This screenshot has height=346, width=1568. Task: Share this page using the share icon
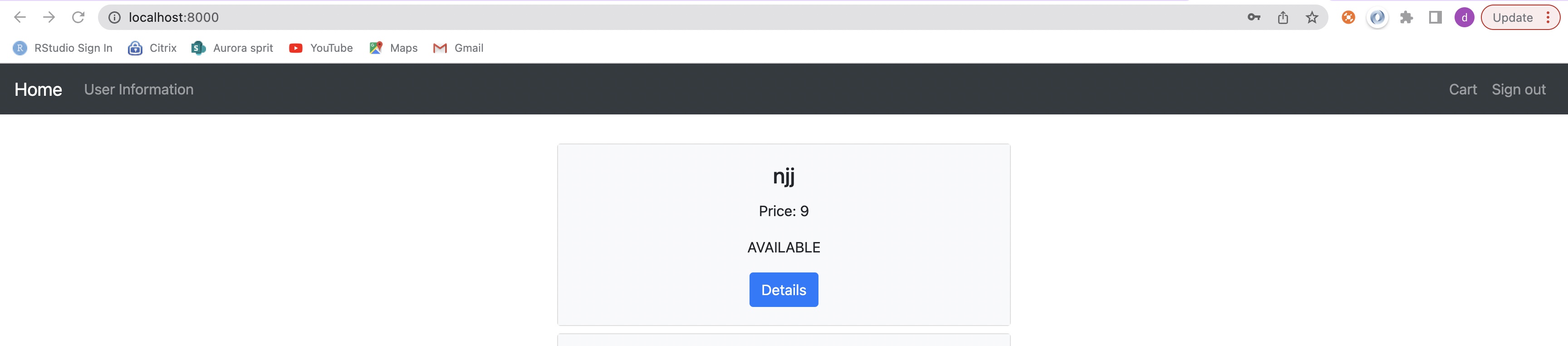coord(1283,18)
